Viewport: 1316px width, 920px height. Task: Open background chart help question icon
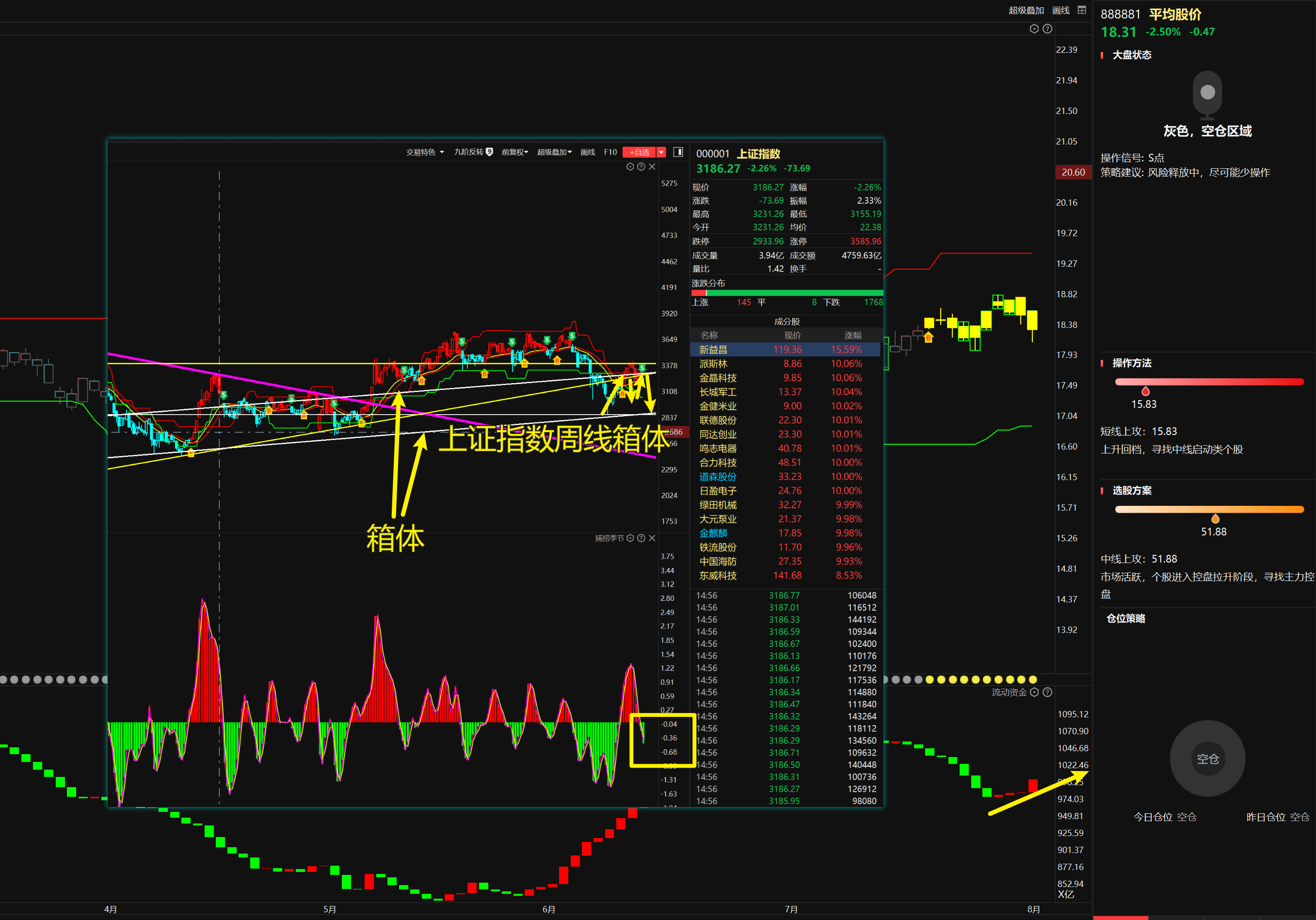point(1047,29)
